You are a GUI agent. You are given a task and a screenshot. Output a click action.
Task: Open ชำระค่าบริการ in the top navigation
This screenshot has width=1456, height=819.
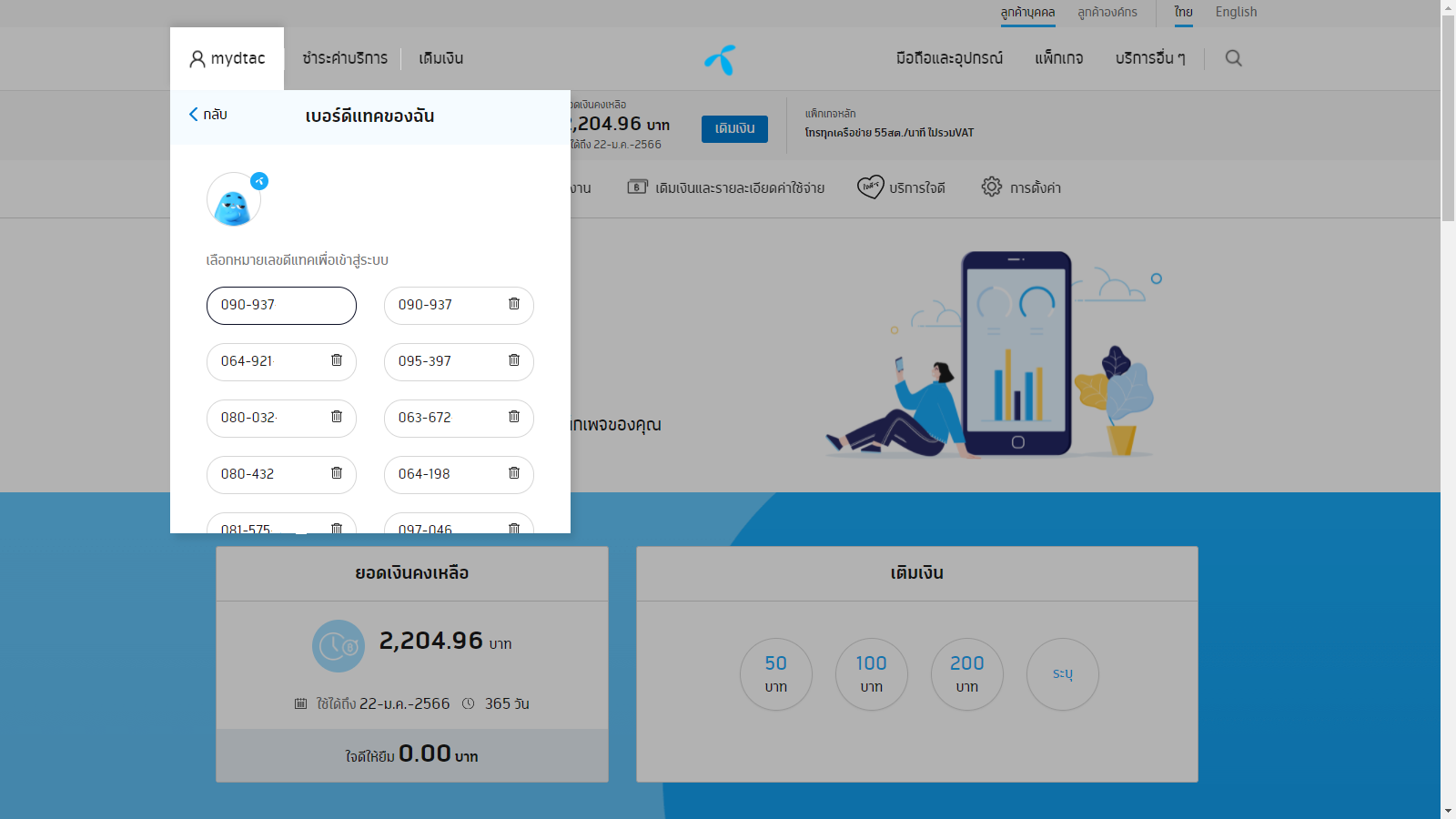[345, 58]
